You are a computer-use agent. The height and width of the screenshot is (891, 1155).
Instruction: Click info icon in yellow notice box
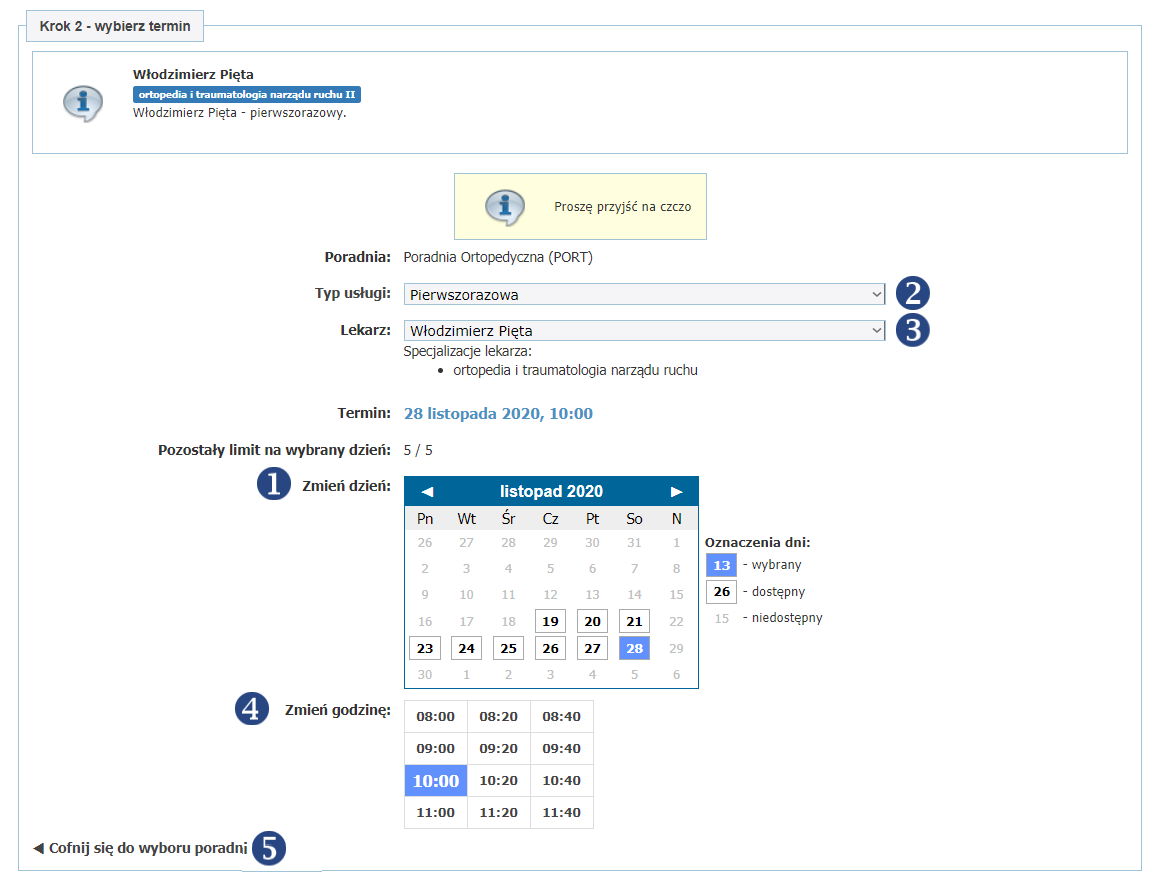pos(505,207)
